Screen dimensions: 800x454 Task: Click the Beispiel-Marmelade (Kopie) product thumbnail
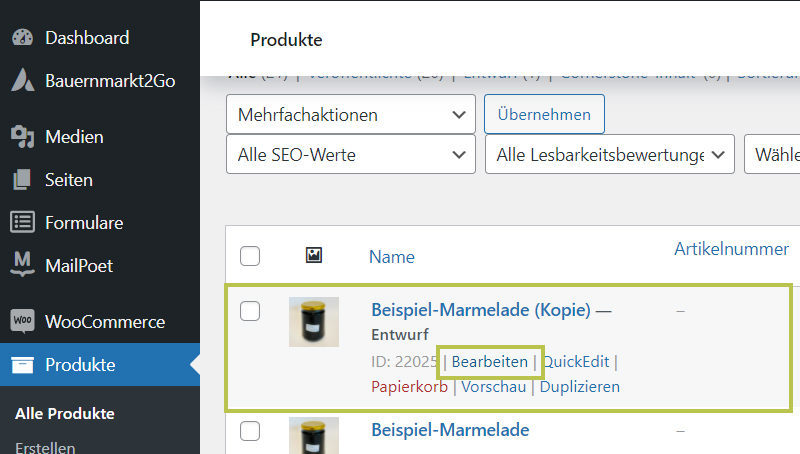314,322
